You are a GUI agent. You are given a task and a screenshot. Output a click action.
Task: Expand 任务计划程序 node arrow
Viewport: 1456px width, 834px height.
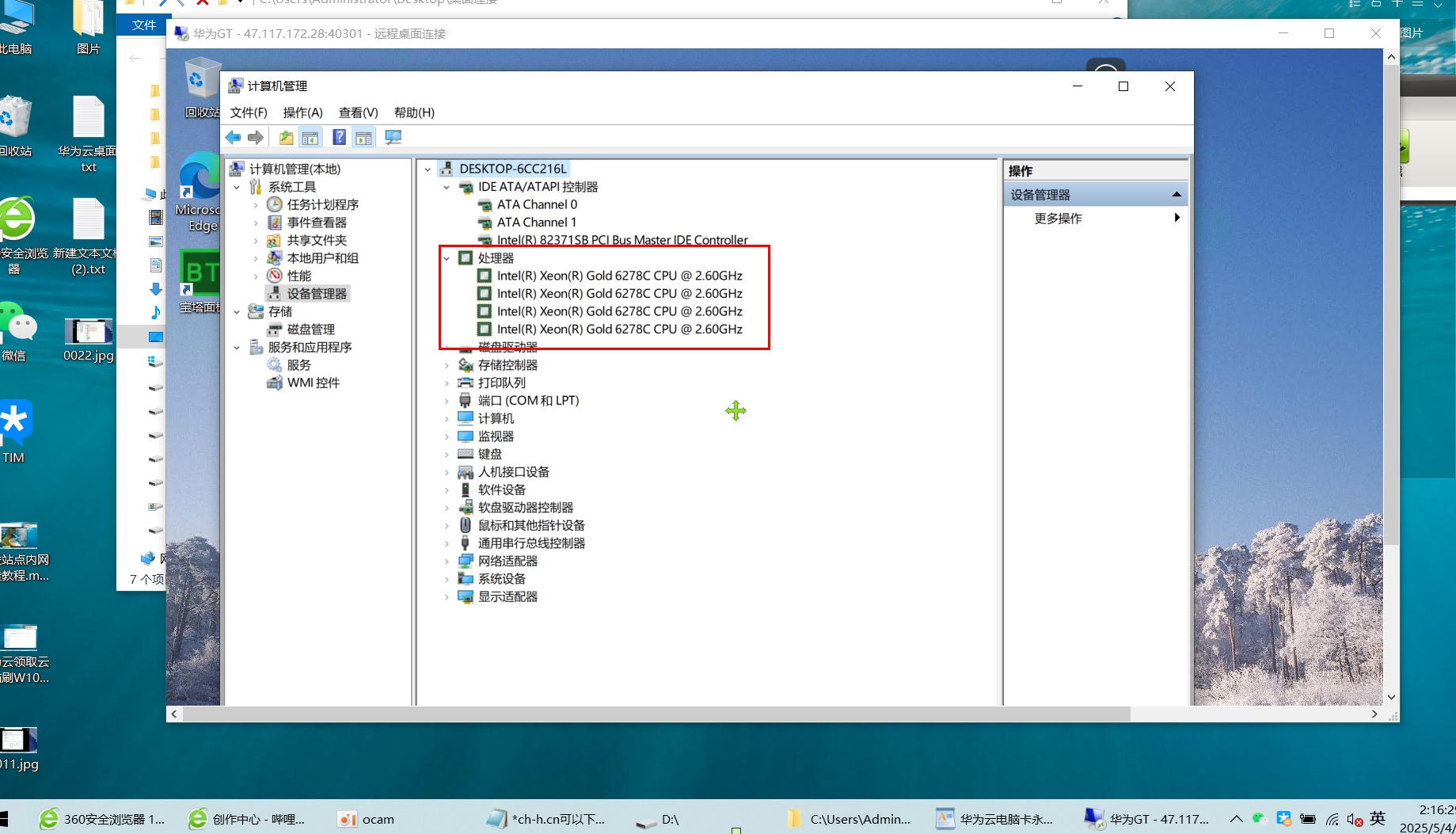click(256, 204)
